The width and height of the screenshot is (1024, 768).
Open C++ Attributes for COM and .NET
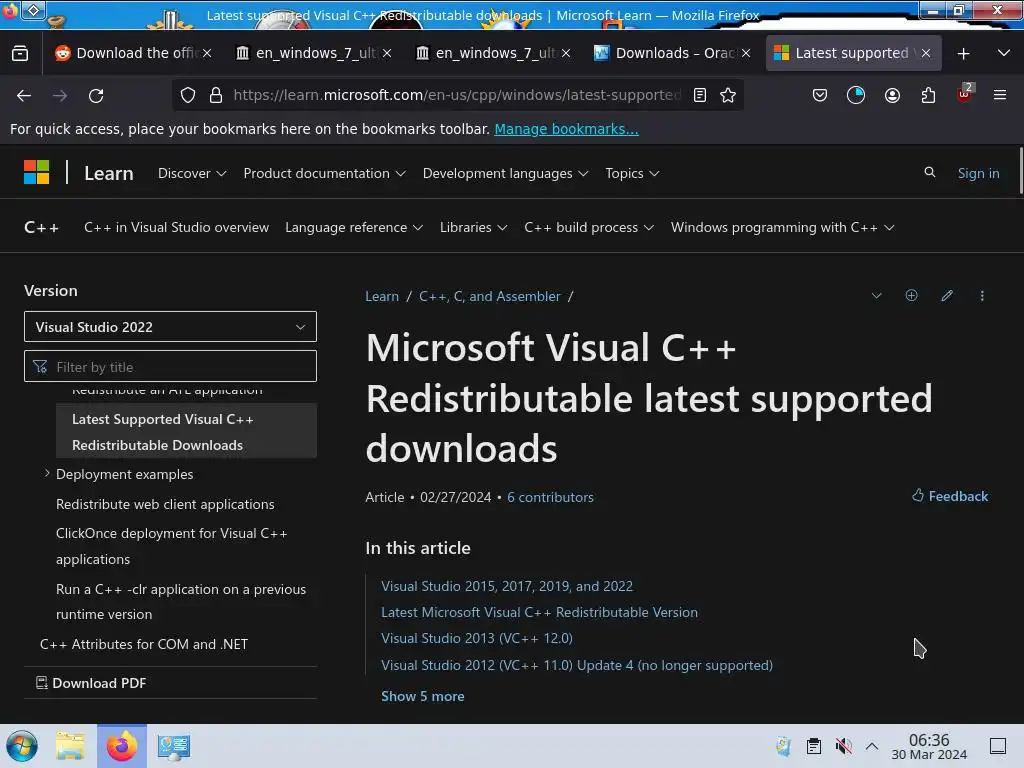(144, 644)
